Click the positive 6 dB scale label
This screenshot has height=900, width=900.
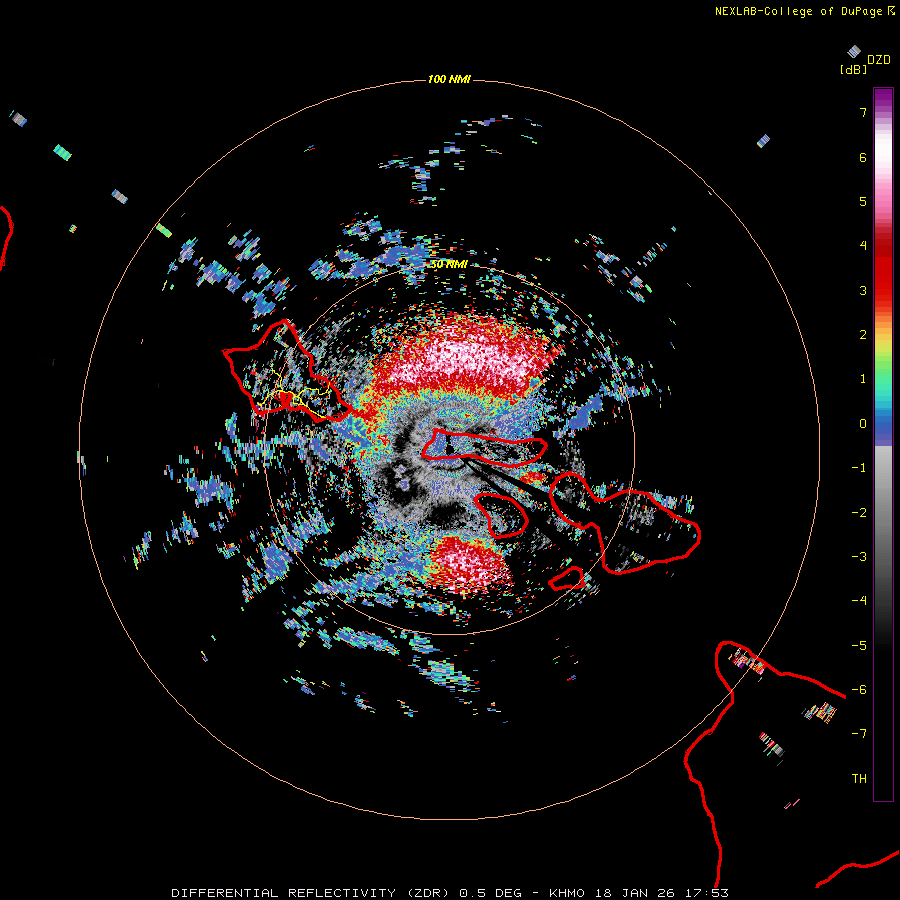coord(863,157)
